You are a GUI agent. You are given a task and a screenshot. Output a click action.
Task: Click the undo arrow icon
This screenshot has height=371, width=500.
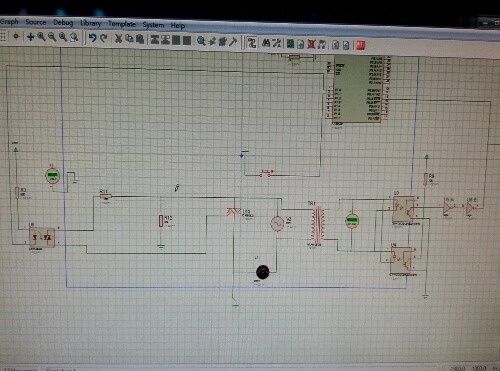click(x=92, y=38)
